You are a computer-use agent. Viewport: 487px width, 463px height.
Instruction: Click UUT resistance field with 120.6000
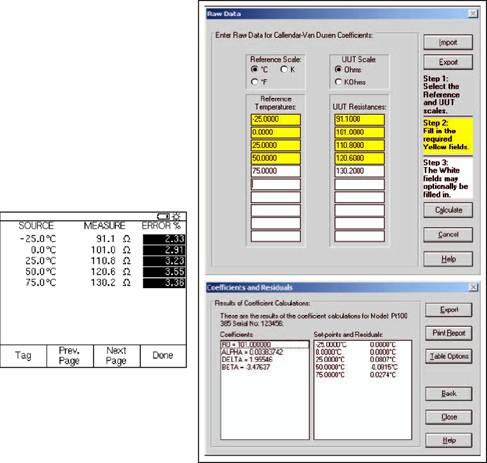tap(359, 158)
